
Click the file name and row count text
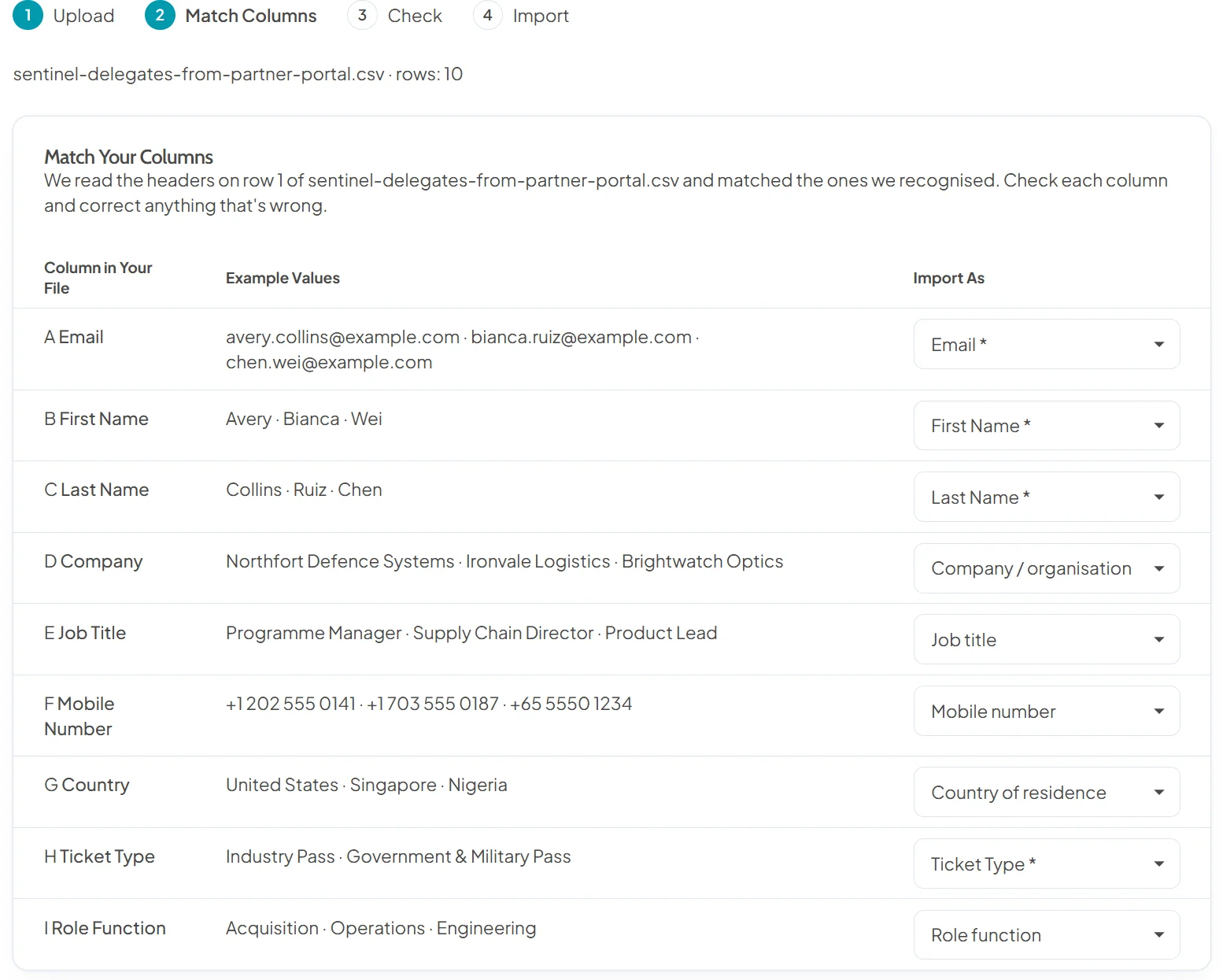[238, 74]
